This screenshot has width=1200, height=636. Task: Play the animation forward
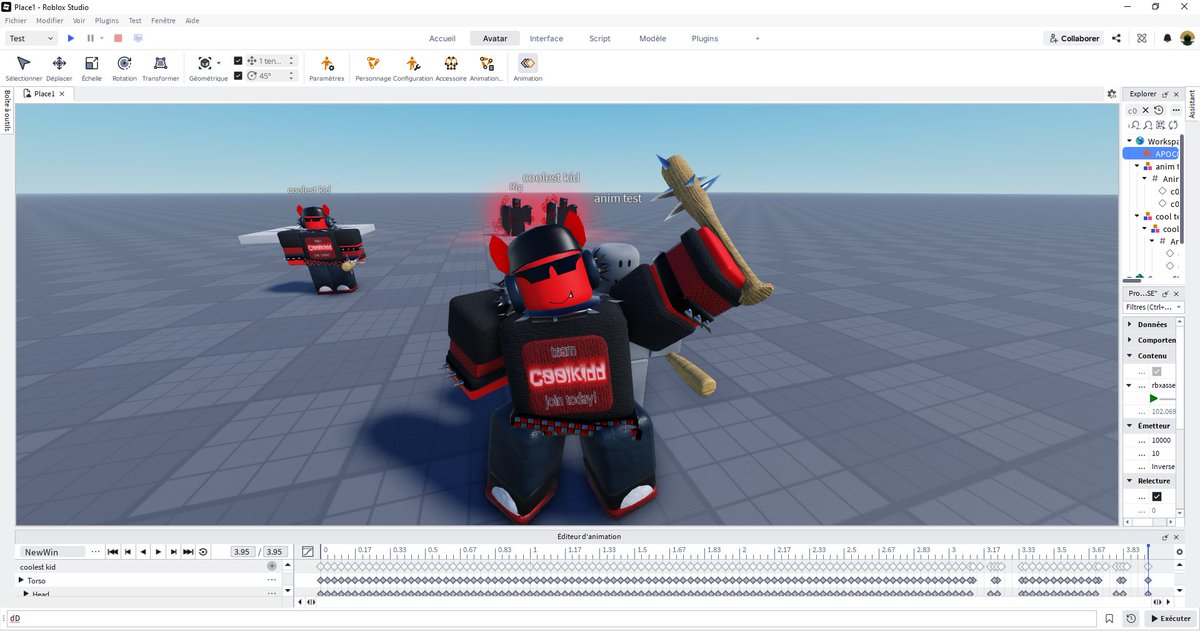[x=158, y=551]
